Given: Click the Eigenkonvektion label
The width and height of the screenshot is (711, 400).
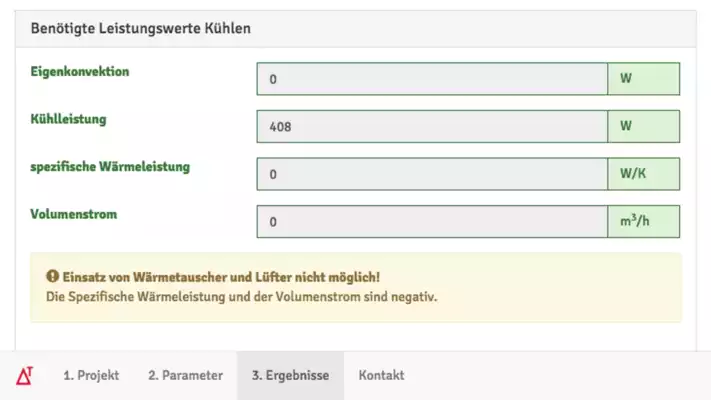Looking at the screenshot, I should tap(80, 72).
